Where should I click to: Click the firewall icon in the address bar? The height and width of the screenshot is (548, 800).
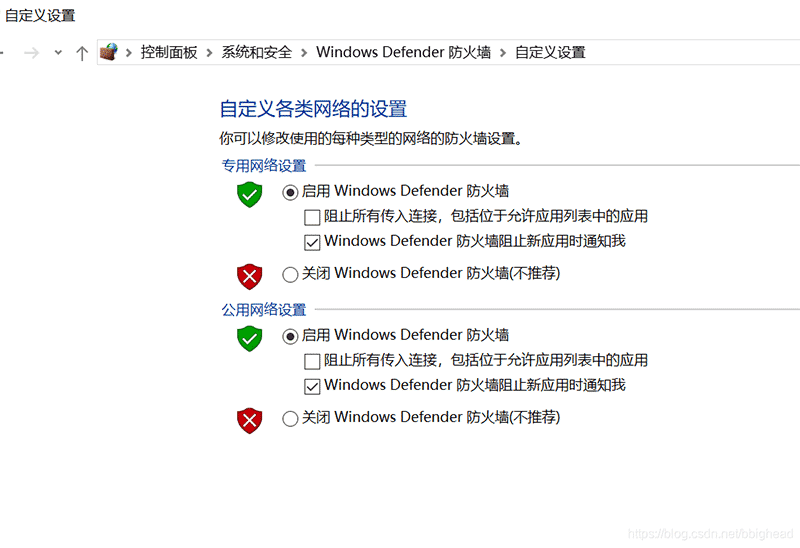pos(109,52)
